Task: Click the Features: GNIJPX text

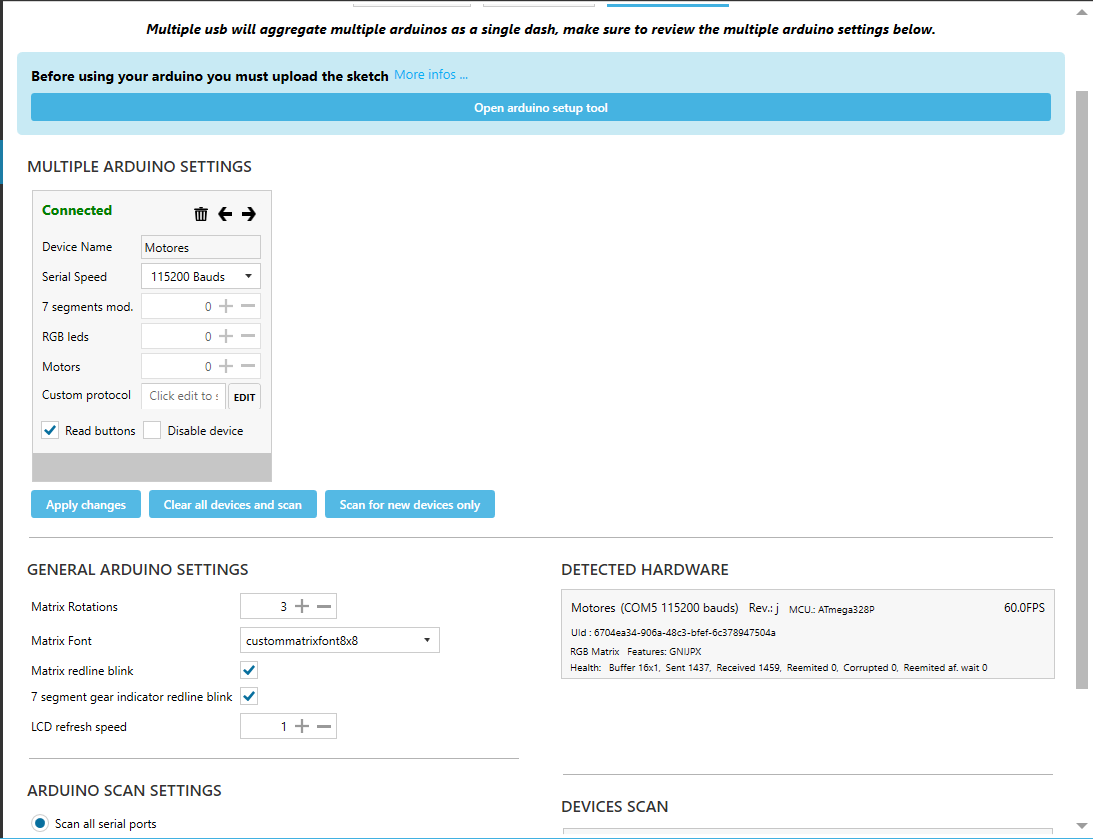Action: click(664, 652)
